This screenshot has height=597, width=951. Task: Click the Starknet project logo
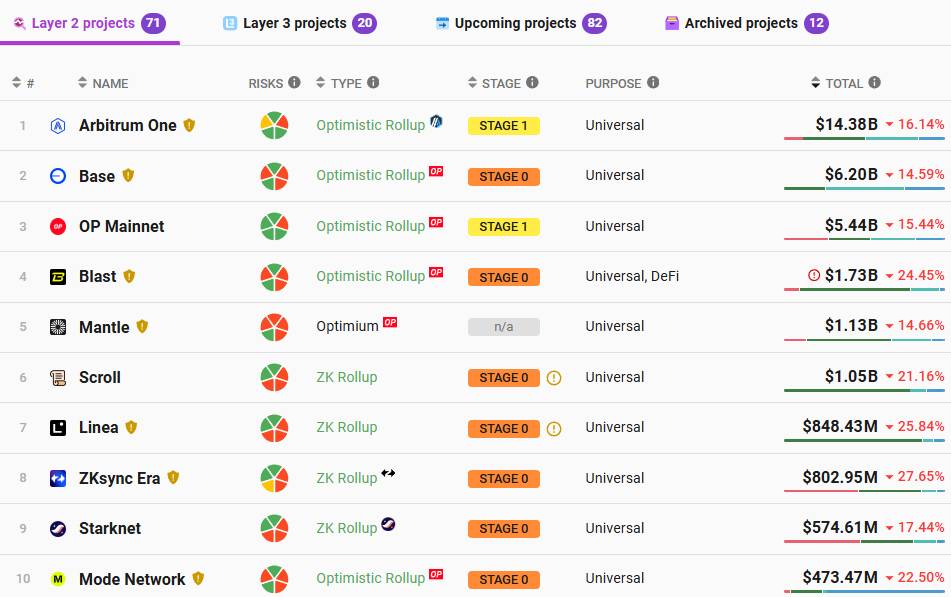(x=58, y=529)
